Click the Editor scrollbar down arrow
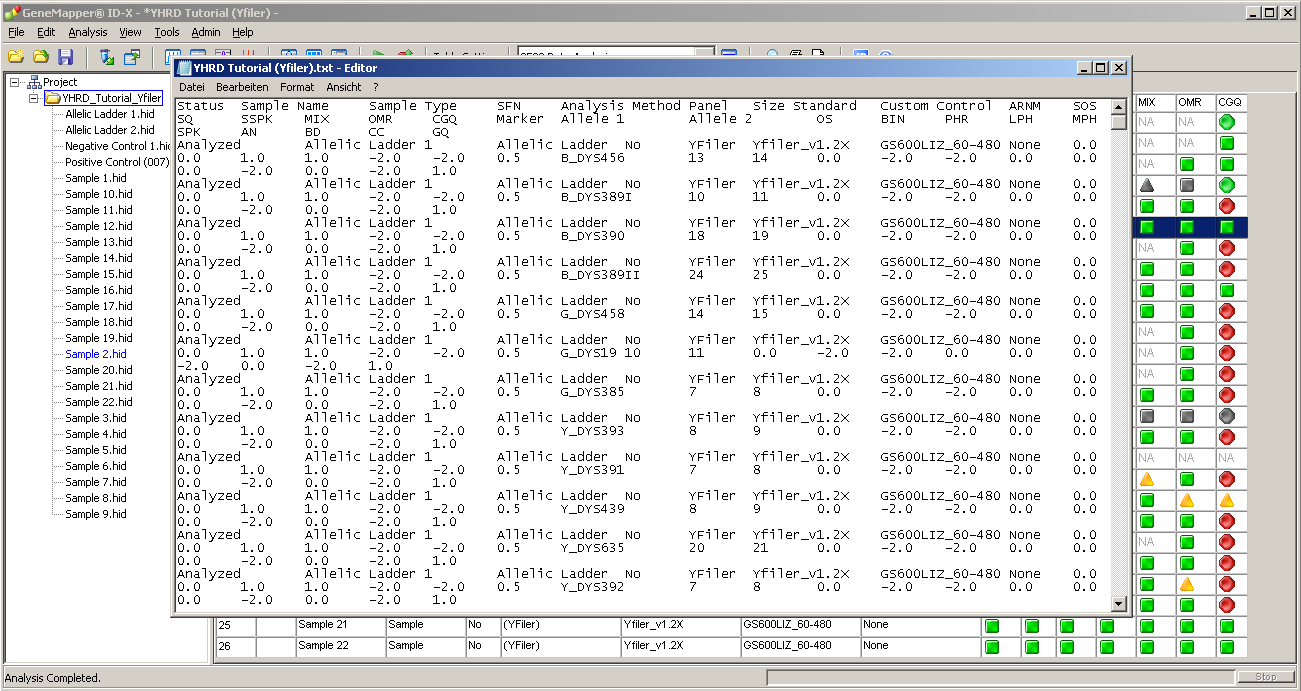Viewport: 1301px width, 691px height. (1119, 603)
